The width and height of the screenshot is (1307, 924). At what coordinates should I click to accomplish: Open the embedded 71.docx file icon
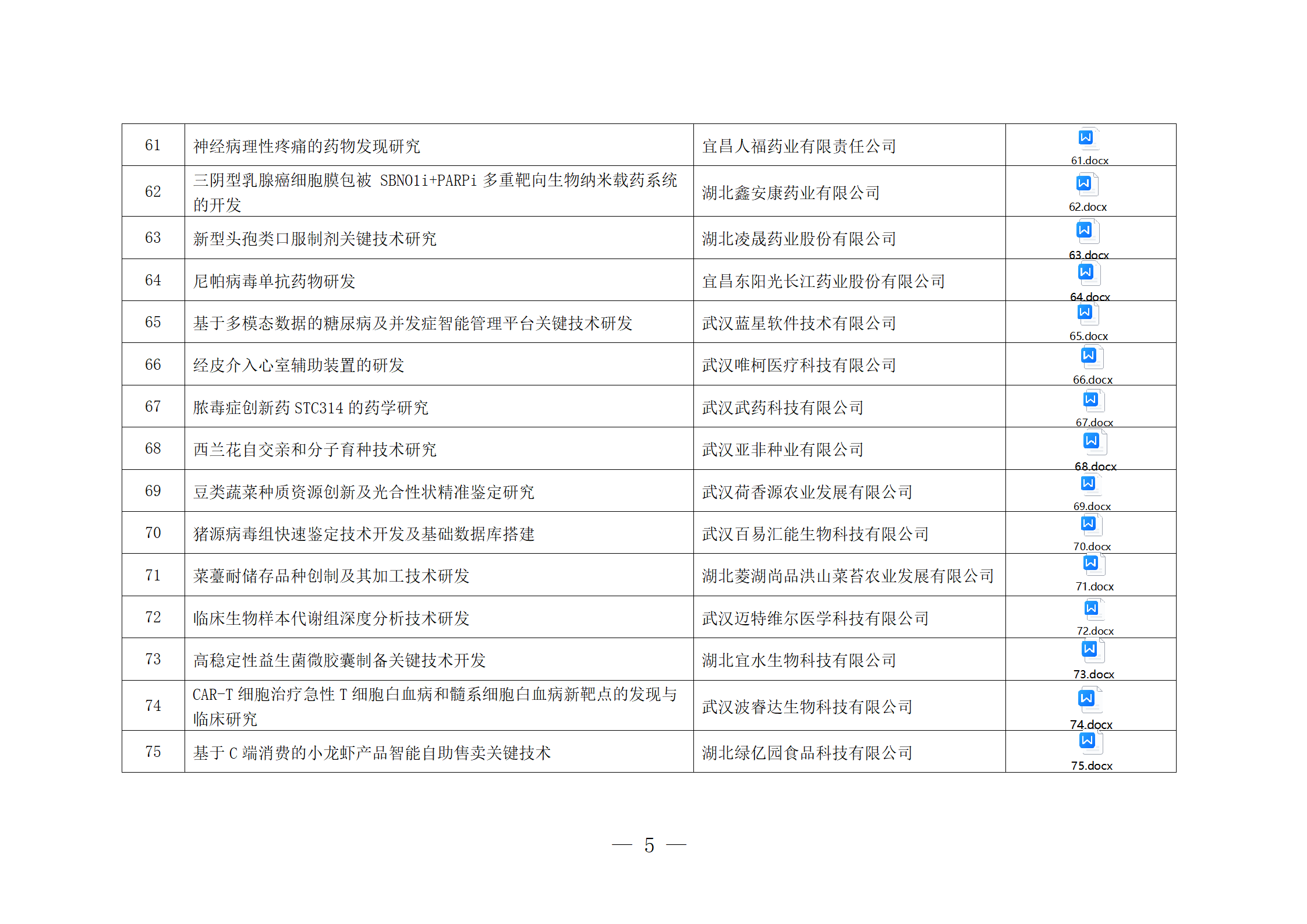point(1093,573)
